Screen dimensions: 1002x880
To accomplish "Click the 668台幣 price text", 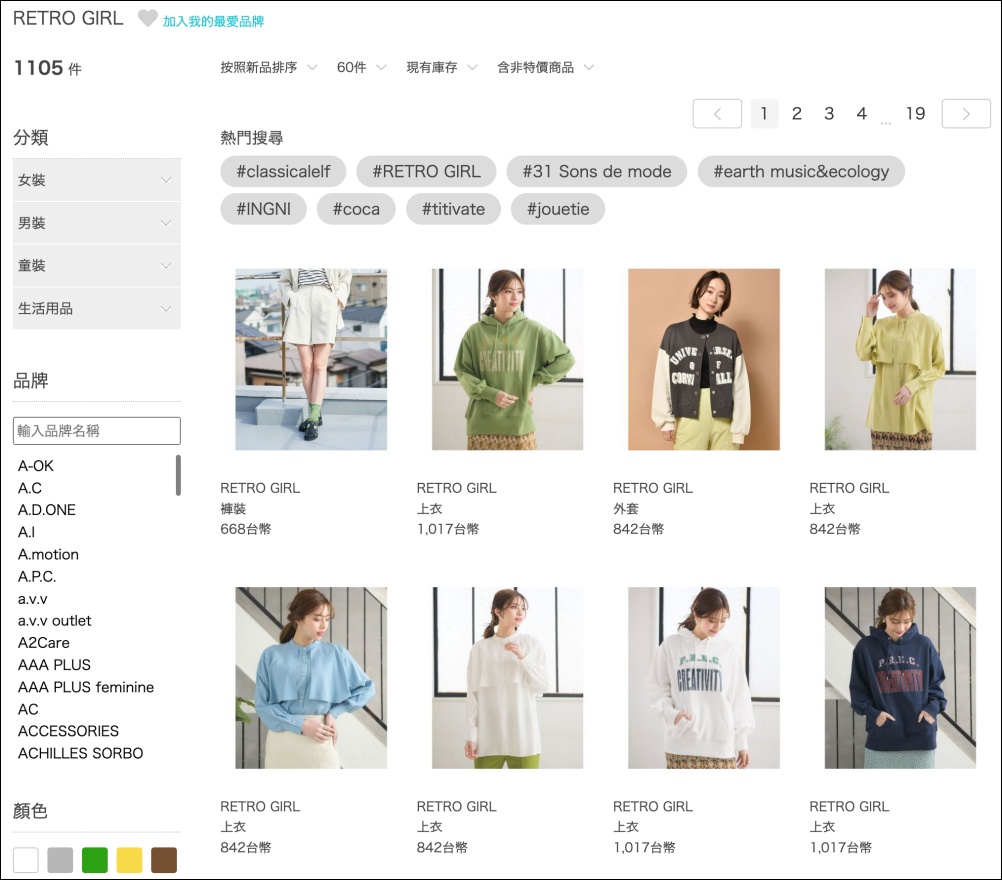I will [246, 529].
